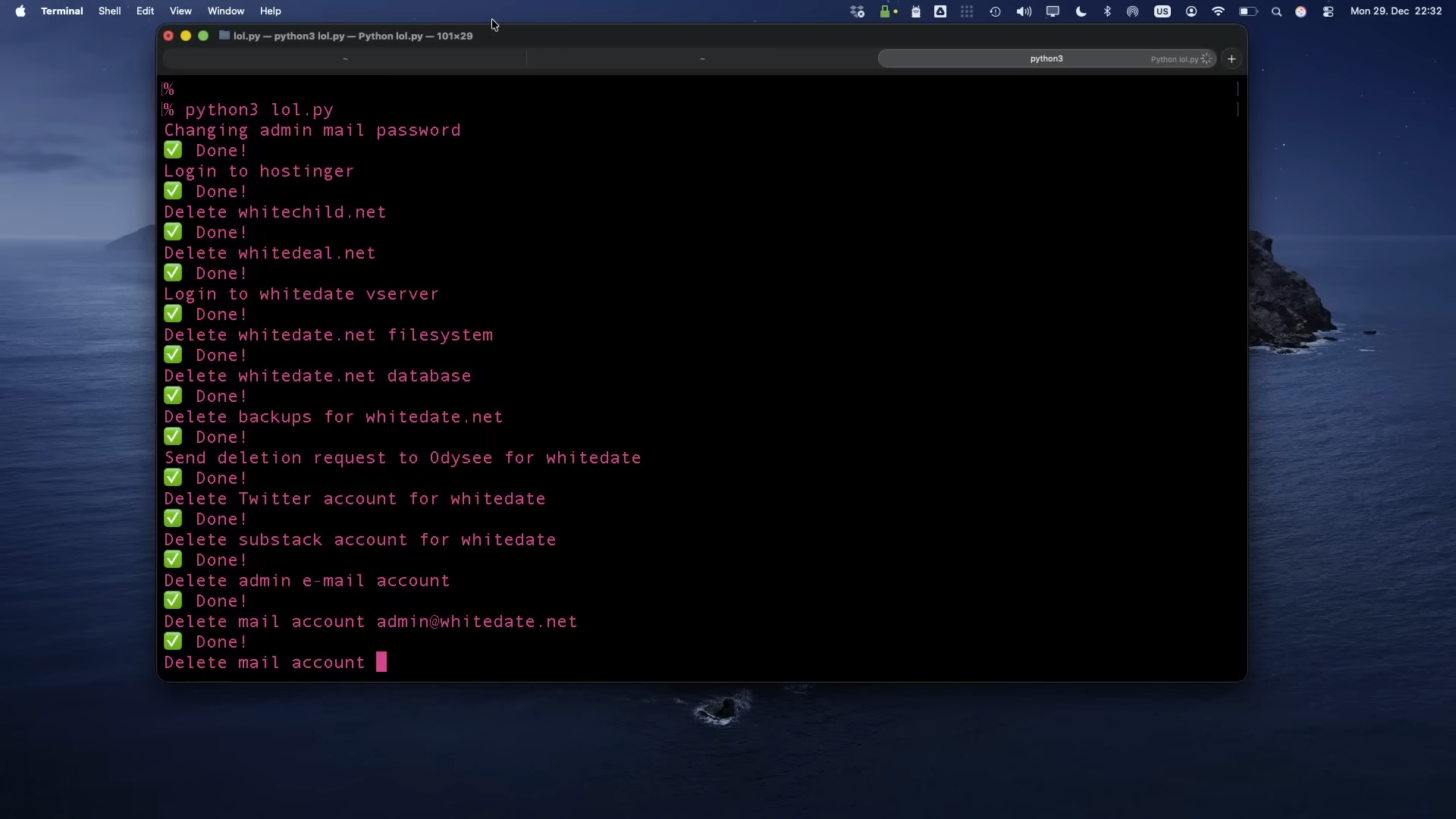Open the green padlock menu bar item
This screenshot has height=819, width=1456.
tap(884, 11)
